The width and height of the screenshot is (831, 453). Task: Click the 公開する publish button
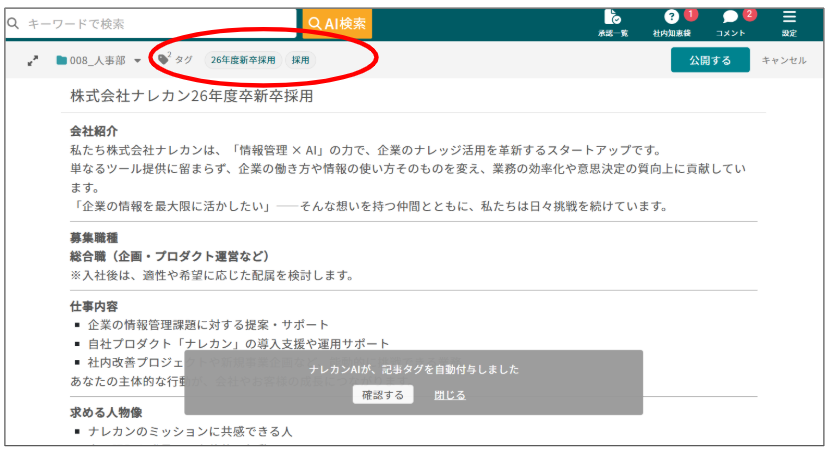[710, 60]
